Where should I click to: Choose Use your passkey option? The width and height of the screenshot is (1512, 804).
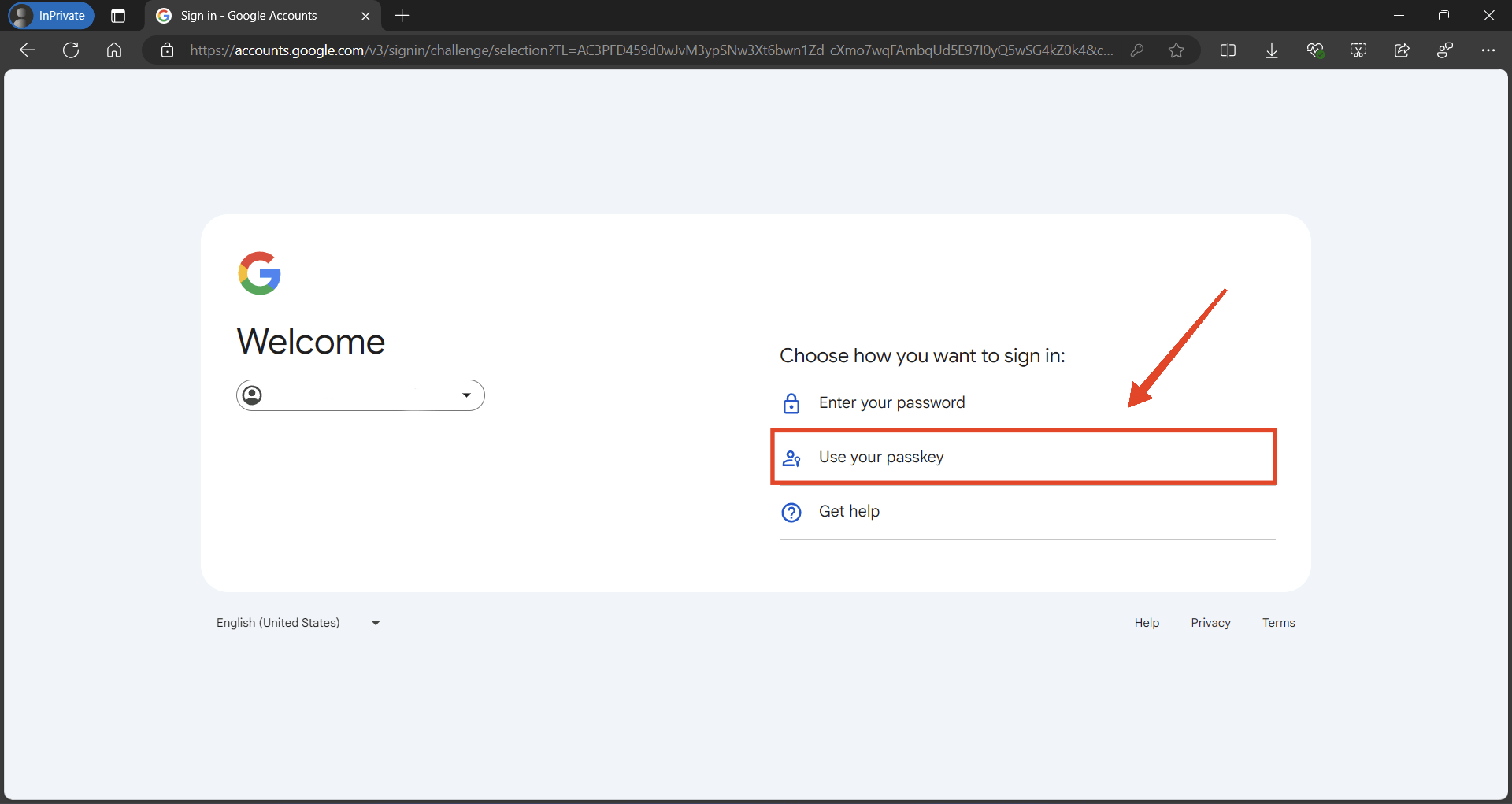[1024, 458]
